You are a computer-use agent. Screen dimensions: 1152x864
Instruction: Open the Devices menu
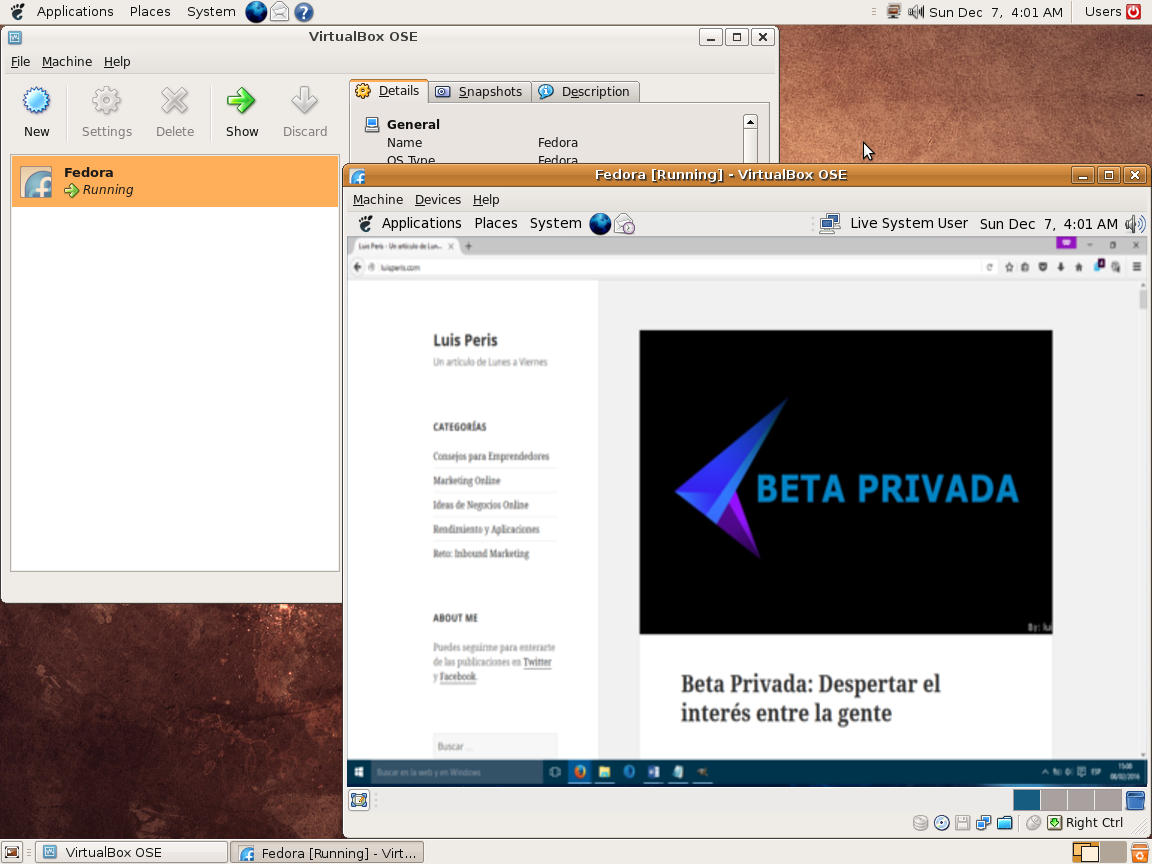pos(438,200)
